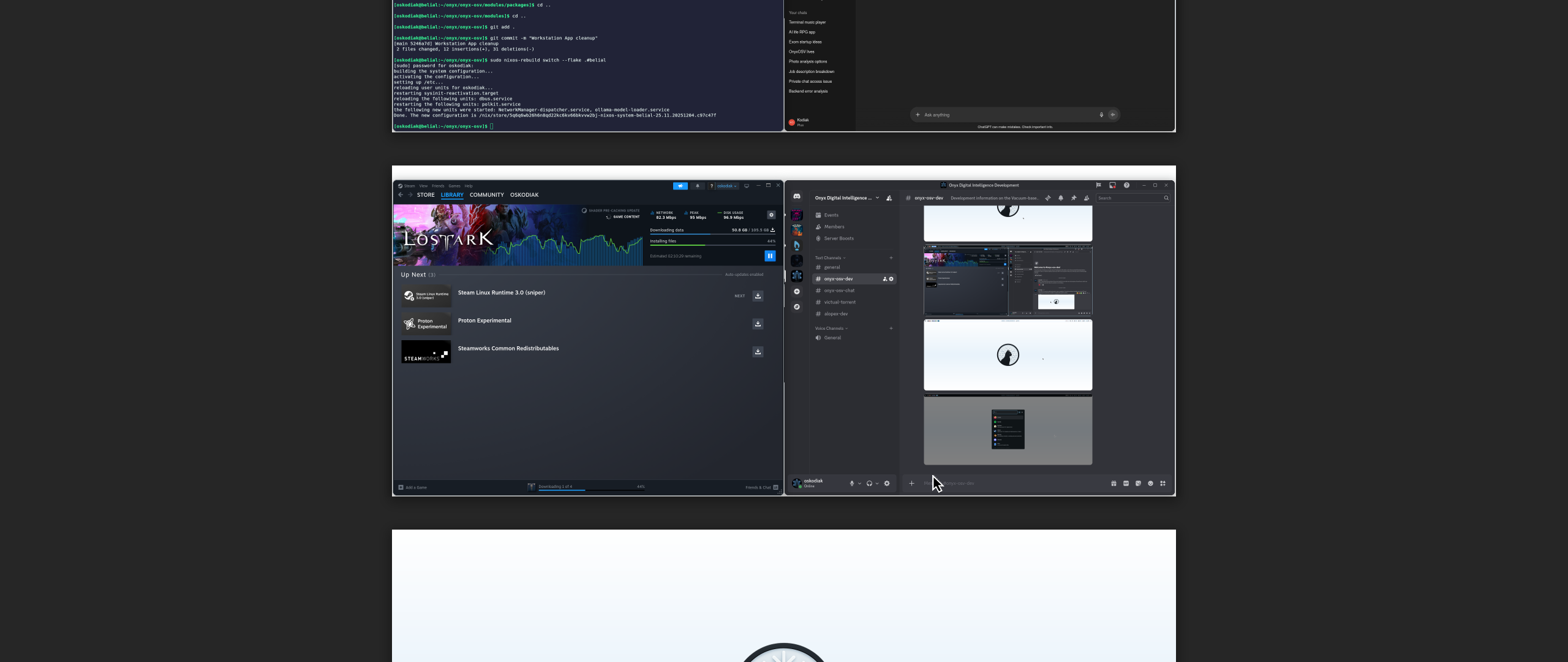Show the member list in Discord
Screen dimensions: 1568x662
(x=1086, y=198)
